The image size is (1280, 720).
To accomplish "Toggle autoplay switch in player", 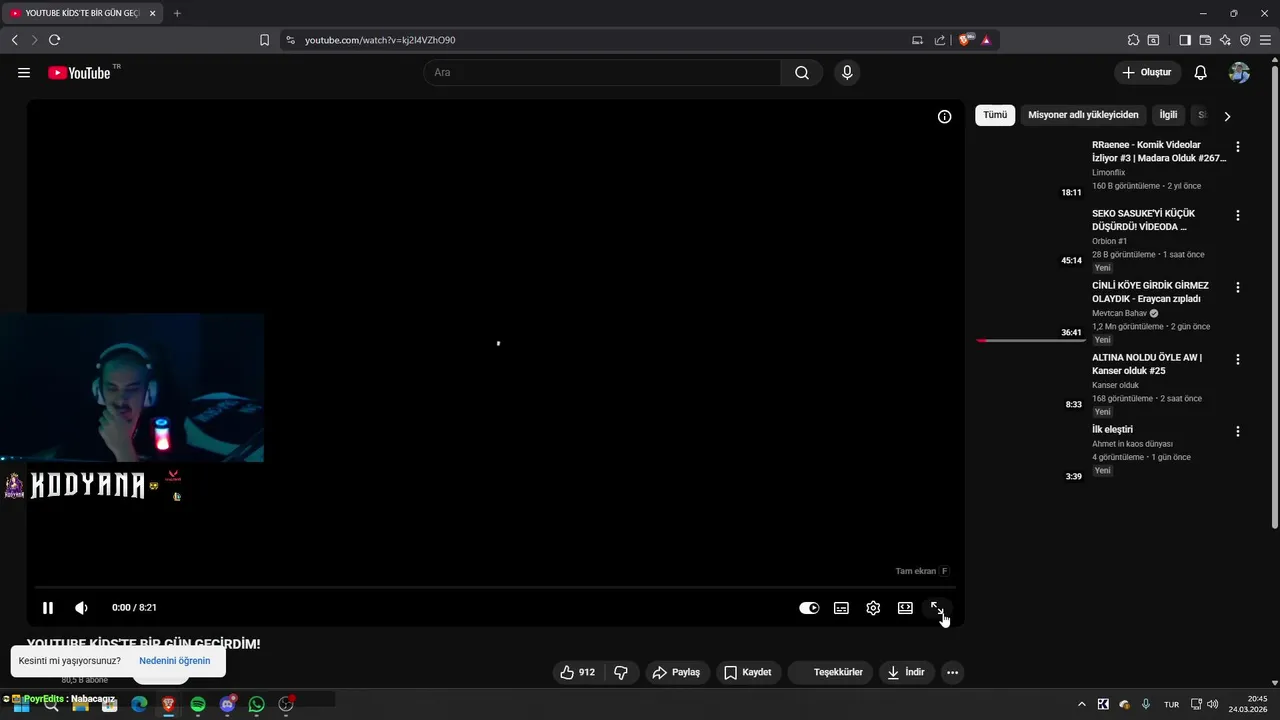I will (x=809, y=608).
